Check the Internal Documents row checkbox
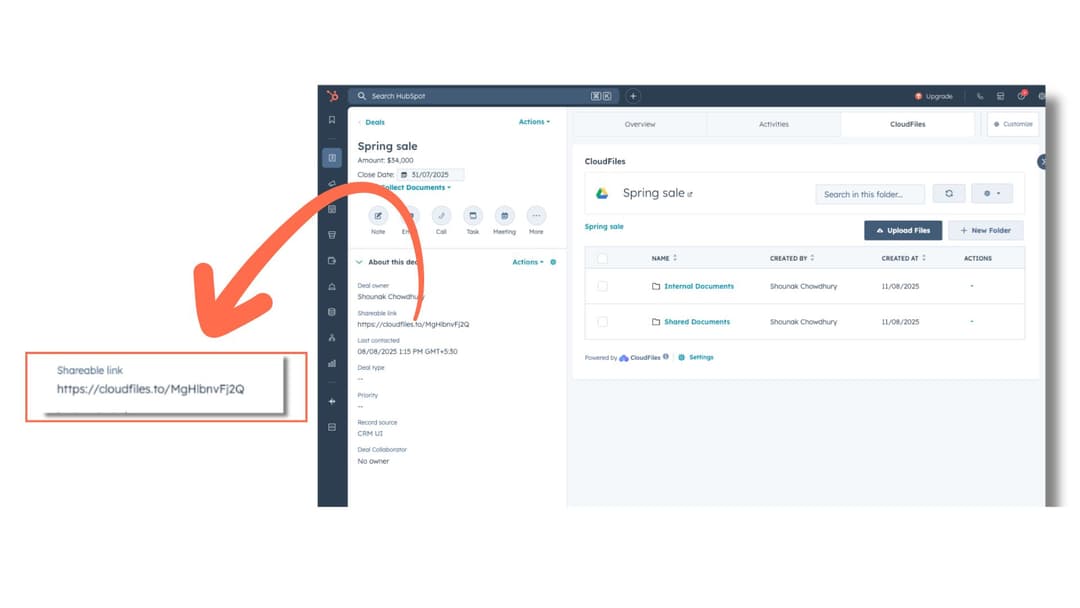The height and width of the screenshot is (608, 1080). 603,286
